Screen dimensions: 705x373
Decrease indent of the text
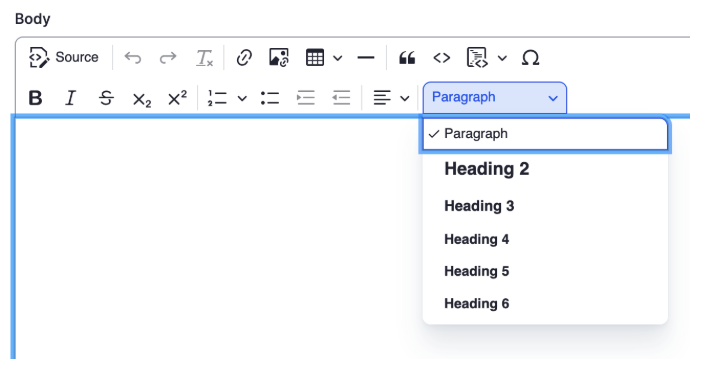click(341, 98)
